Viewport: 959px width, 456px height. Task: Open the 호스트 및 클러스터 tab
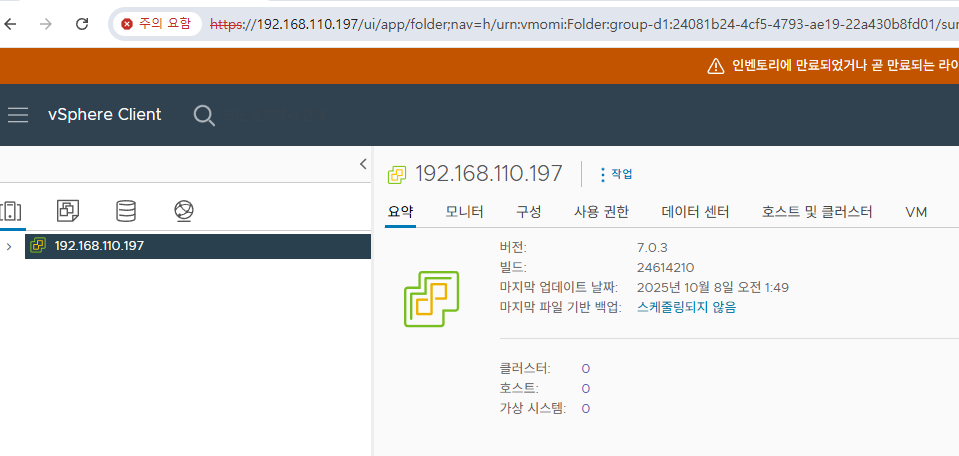[817, 212]
